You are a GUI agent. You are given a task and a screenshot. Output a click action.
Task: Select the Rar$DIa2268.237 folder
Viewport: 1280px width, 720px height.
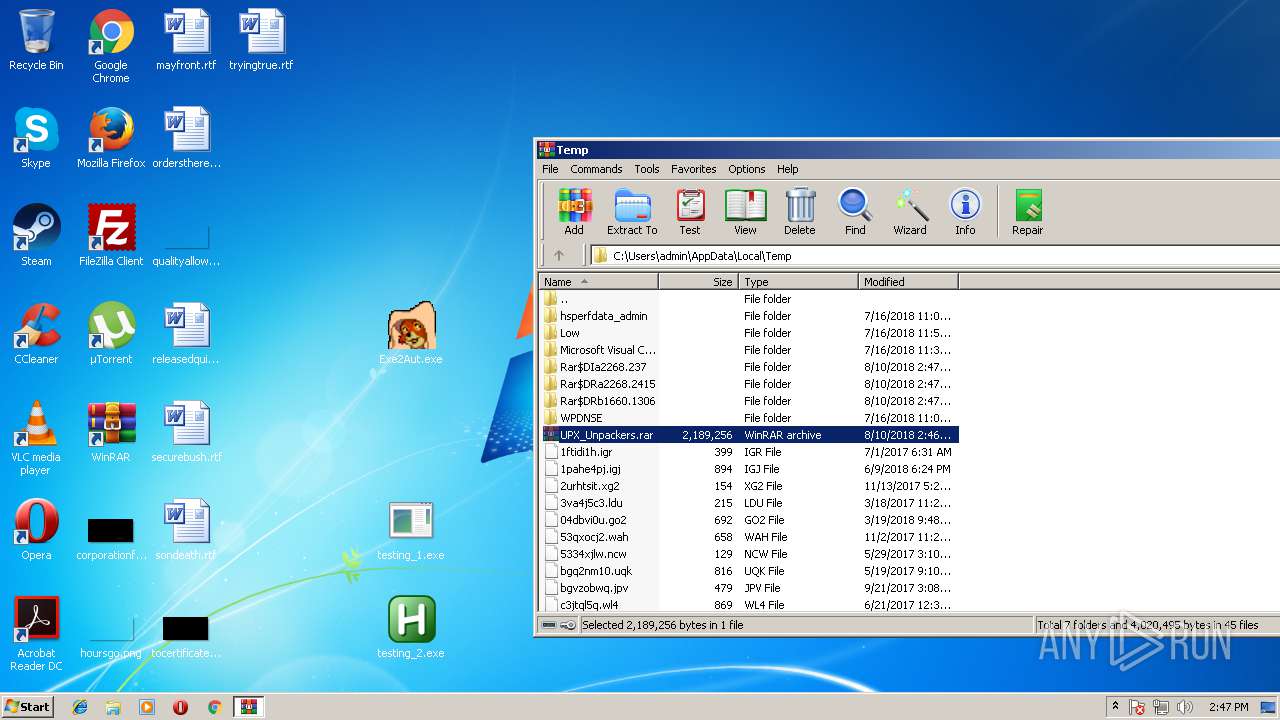750,367
